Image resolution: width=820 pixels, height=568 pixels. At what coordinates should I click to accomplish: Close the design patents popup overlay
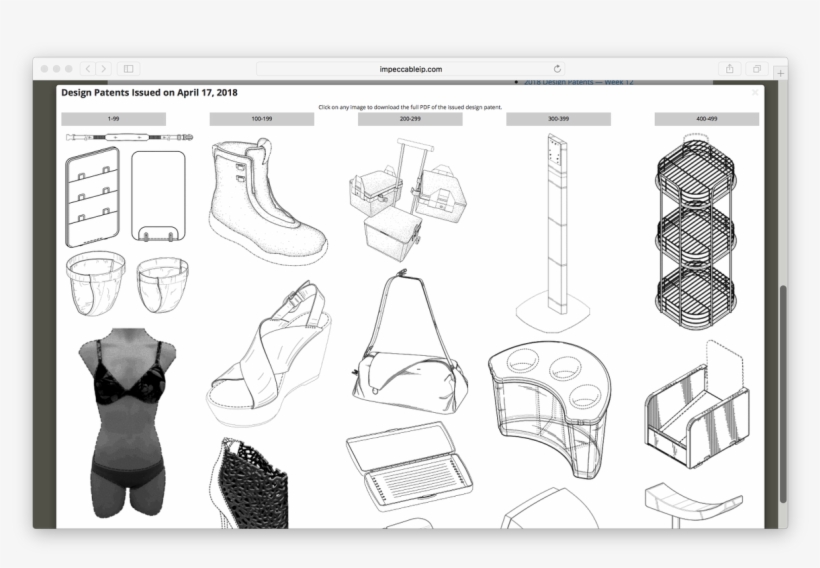tap(755, 92)
